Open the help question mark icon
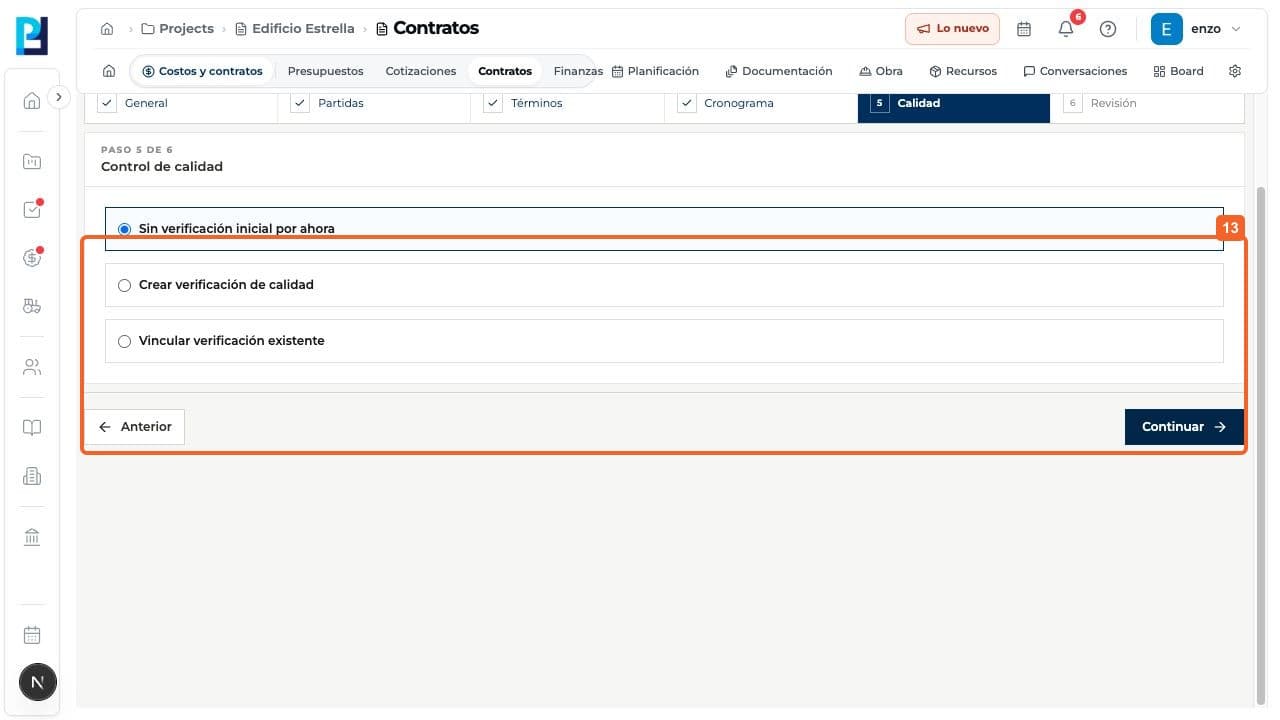Viewport: 1280px width, 720px height. coord(1108,29)
